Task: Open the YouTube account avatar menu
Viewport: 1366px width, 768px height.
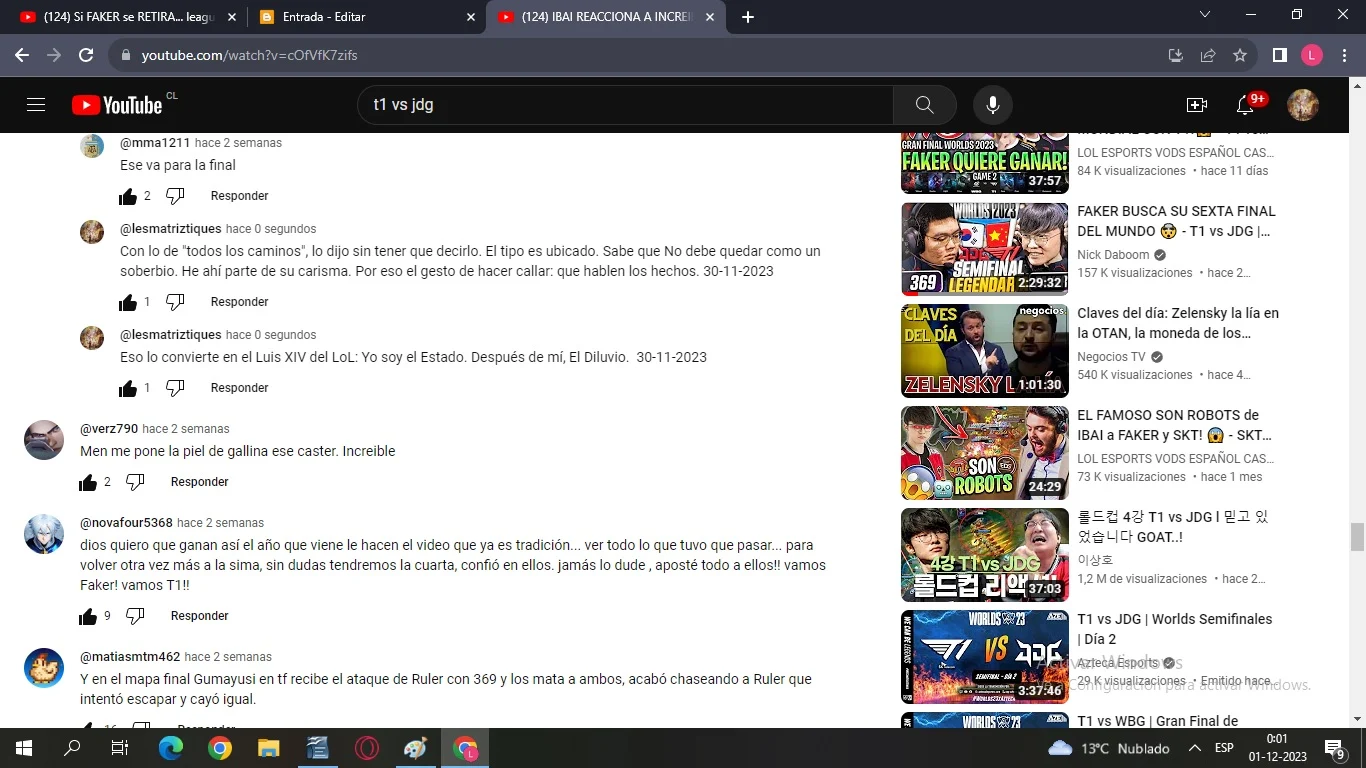Action: click(x=1303, y=105)
